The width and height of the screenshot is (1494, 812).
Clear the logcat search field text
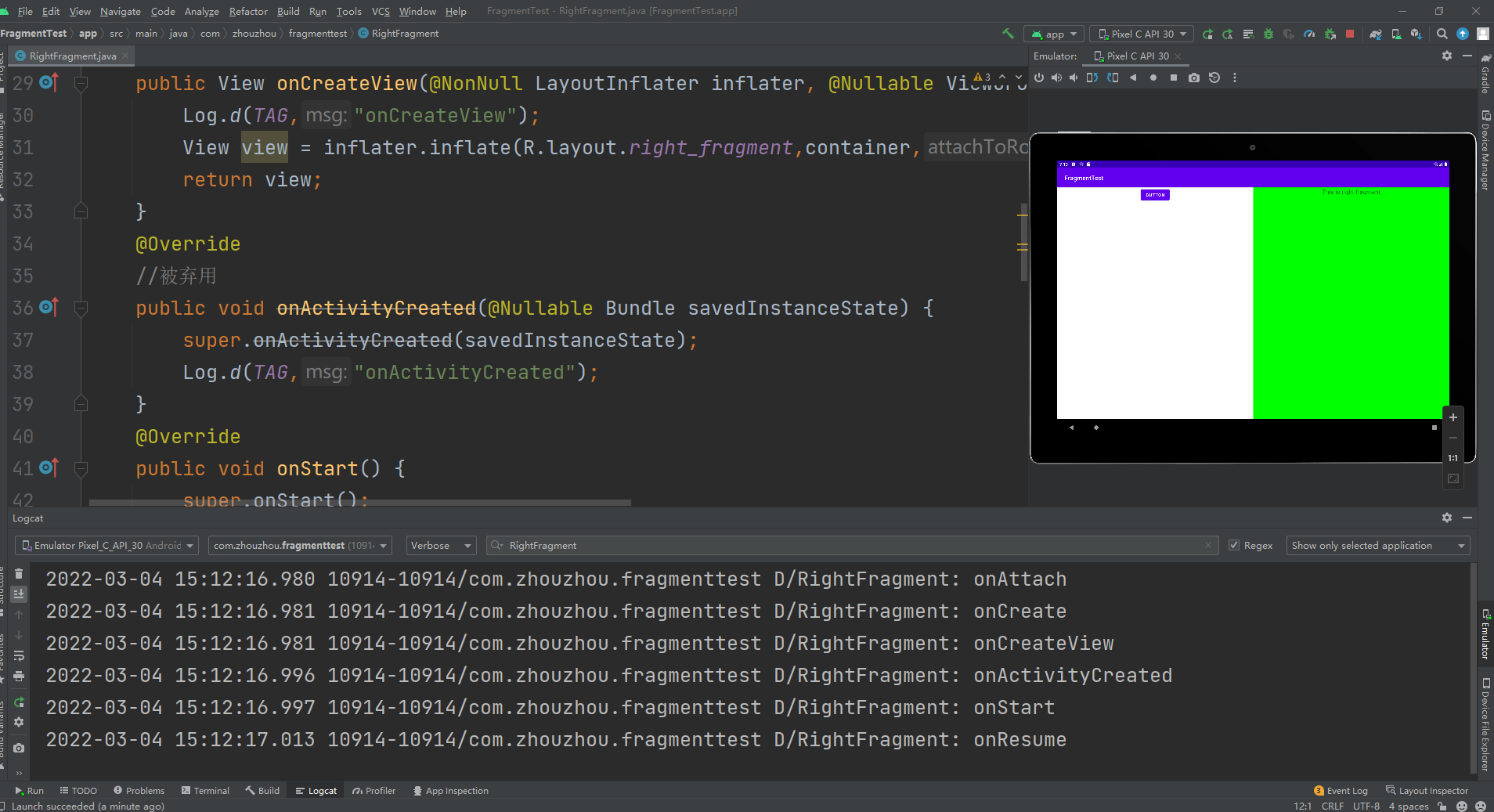click(x=1208, y=546)
